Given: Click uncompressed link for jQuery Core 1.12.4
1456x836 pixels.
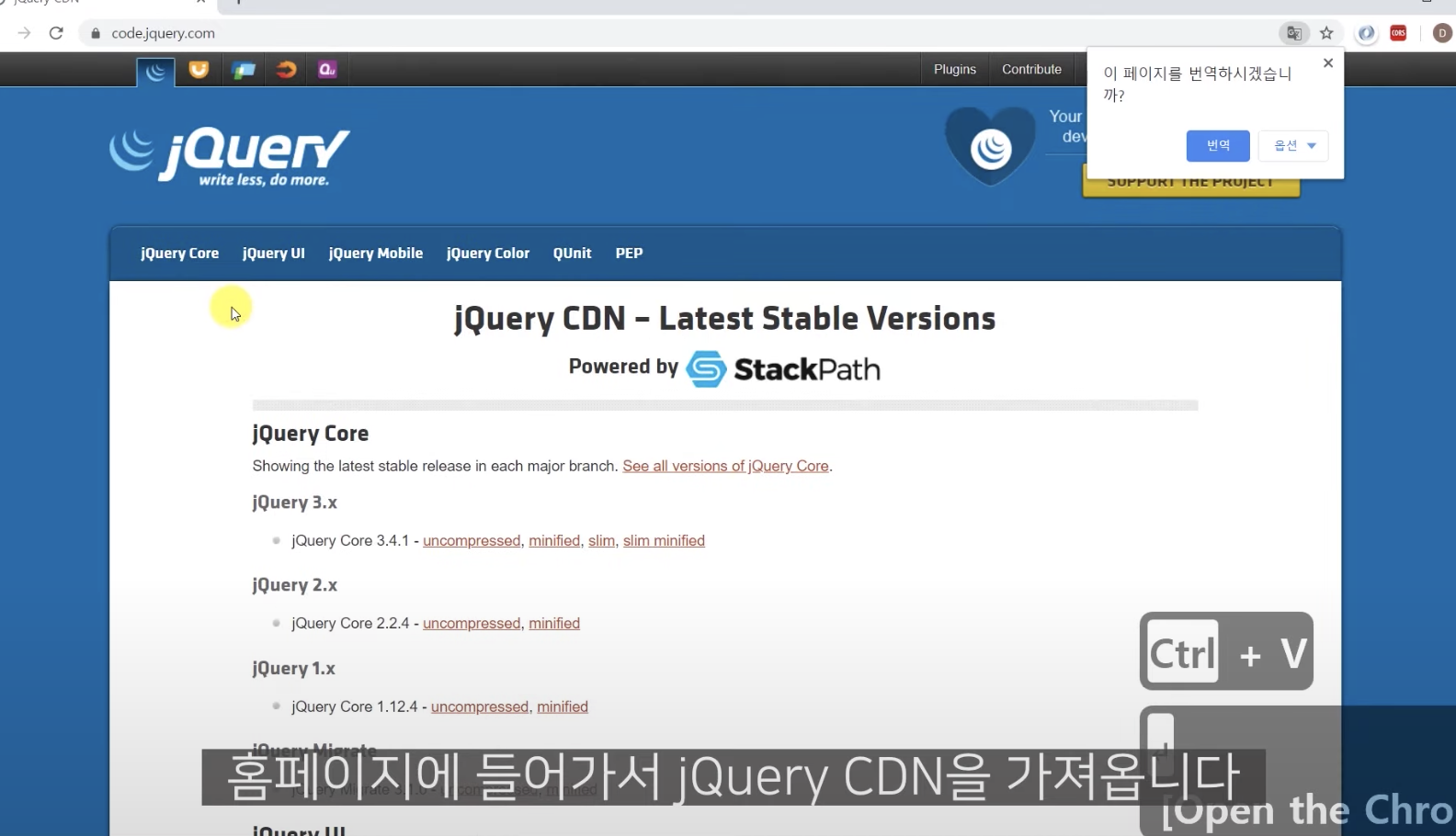Looking at the screenshot, I should [480, 707].
